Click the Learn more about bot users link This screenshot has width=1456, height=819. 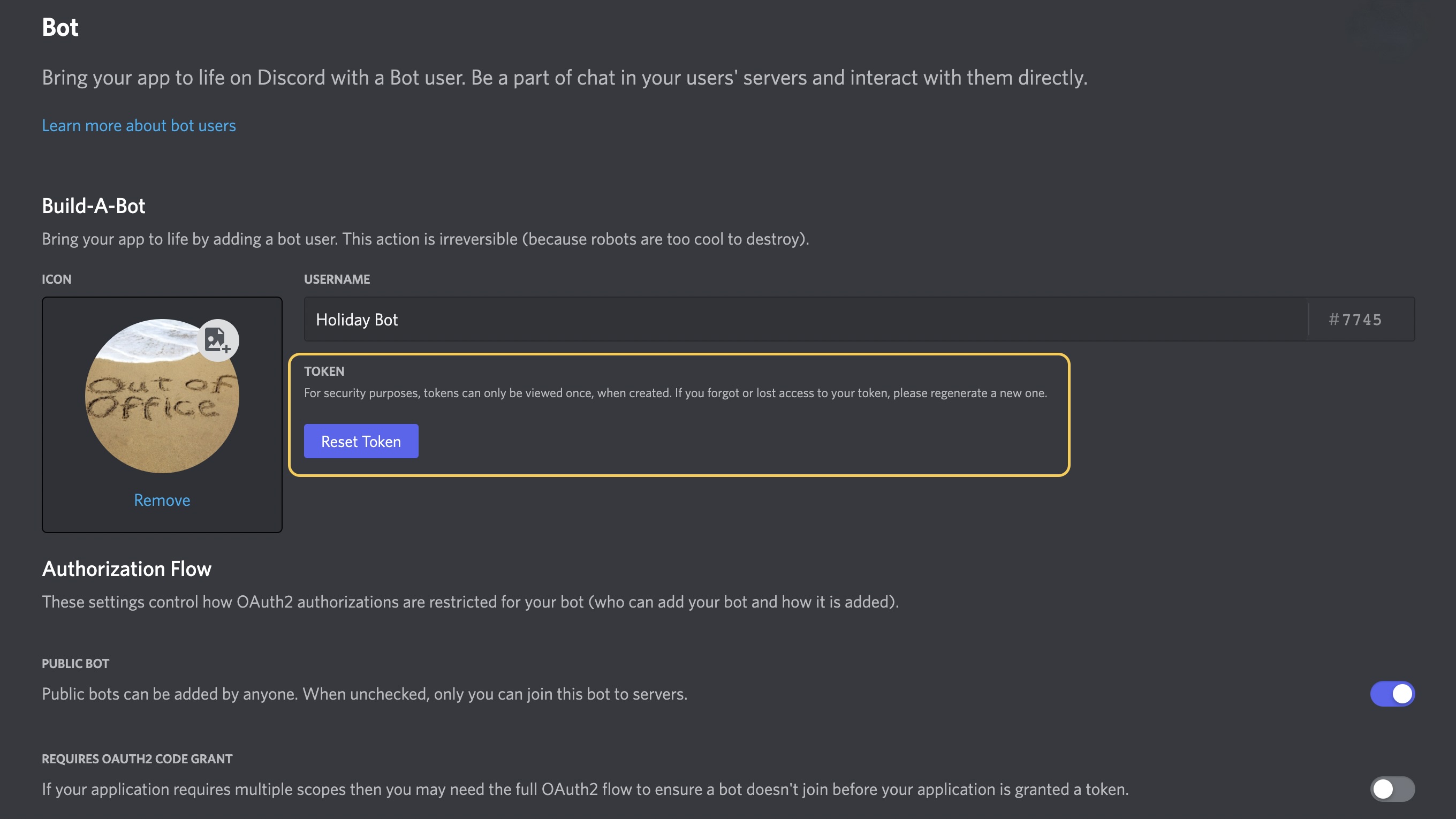pos(139,126)
